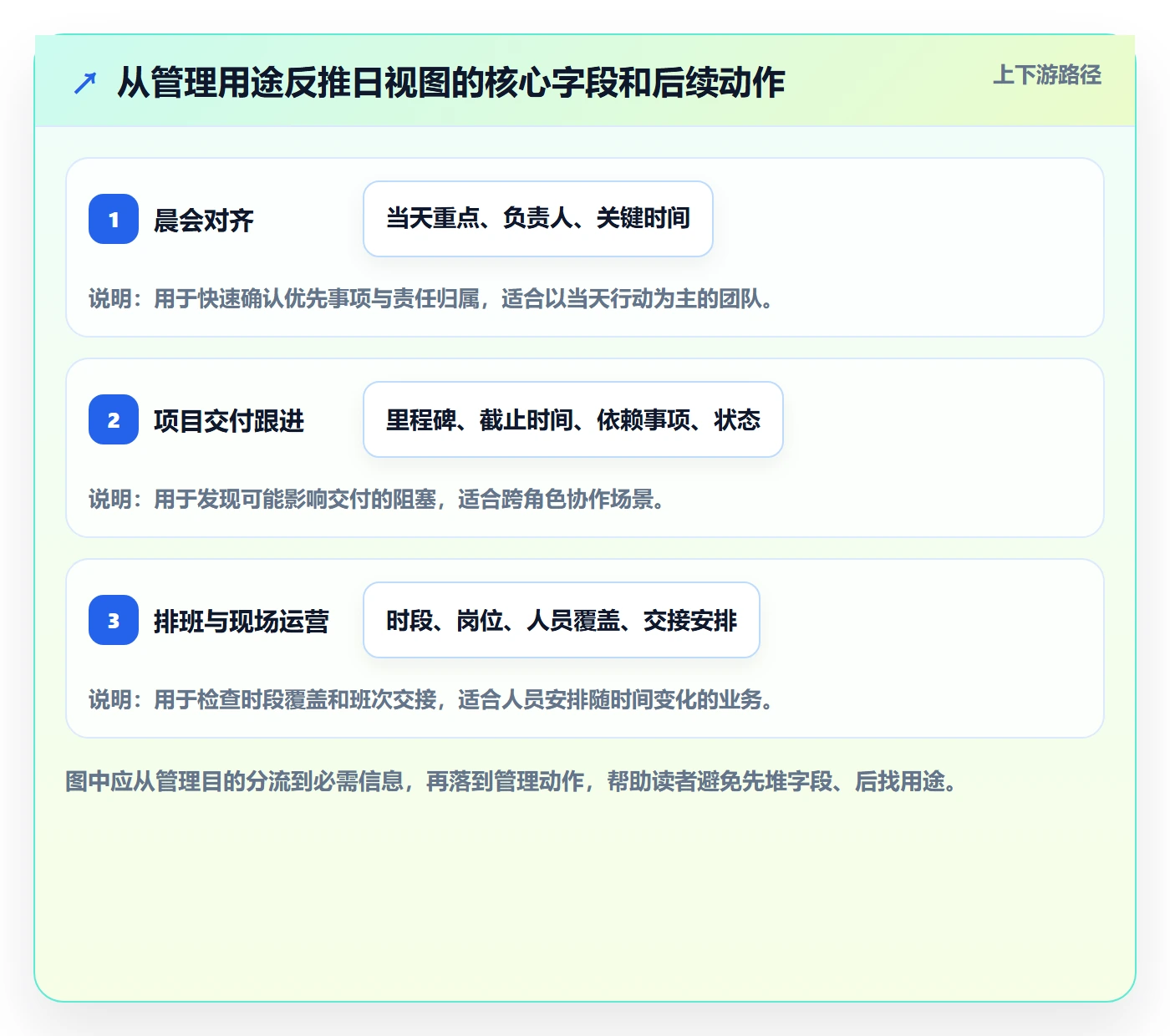
Task: Select the 时段、岗位、人员覆盖、交接安排 field box
Action: coord(562,620)
